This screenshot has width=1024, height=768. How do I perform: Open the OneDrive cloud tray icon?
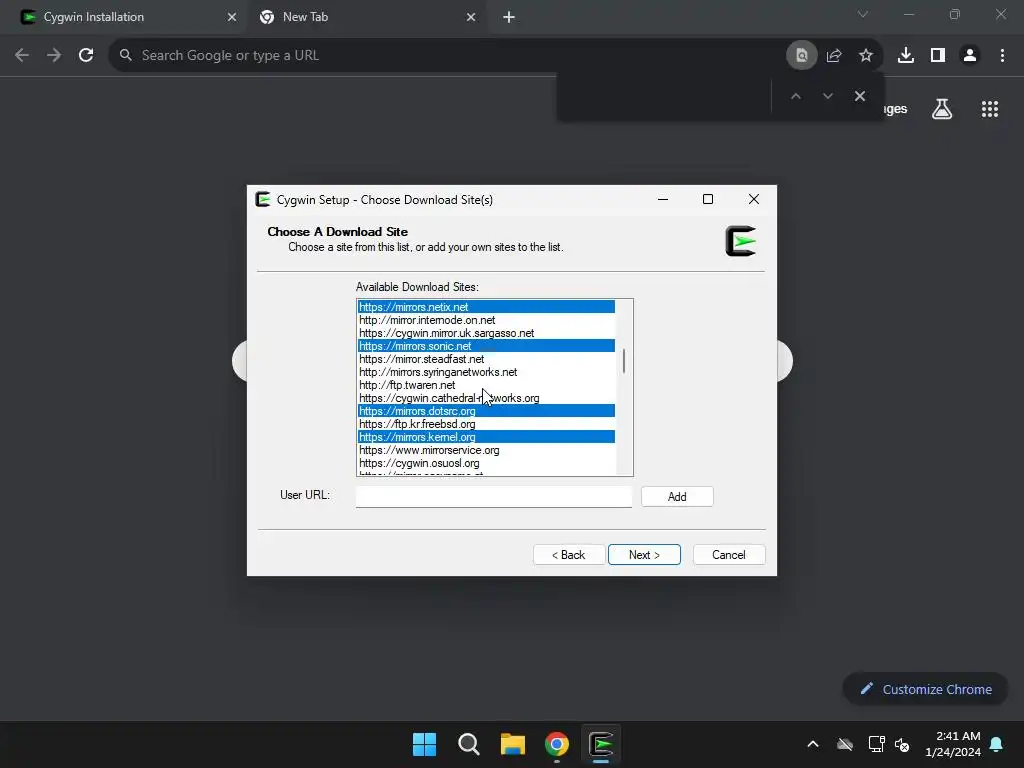coord(845,744)
